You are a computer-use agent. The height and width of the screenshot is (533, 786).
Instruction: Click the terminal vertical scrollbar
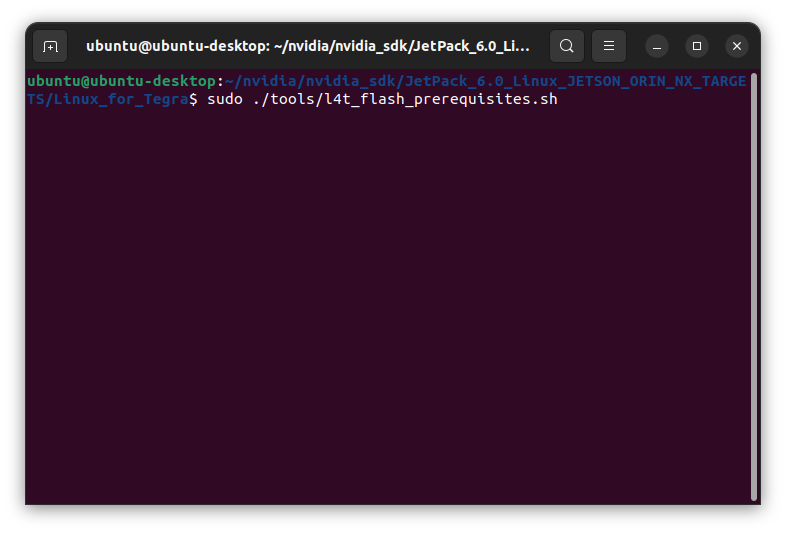click(754, 287)
